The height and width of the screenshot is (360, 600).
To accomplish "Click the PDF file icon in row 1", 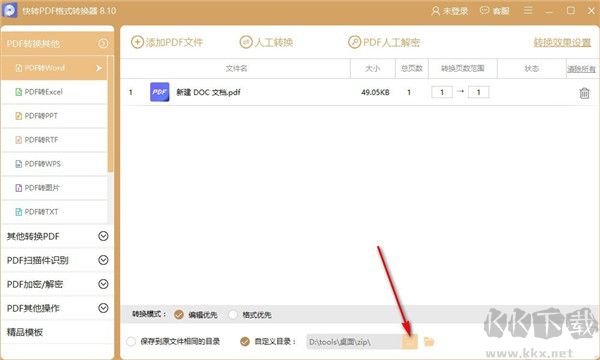I will pyautogui.click(x=160, y=92).
